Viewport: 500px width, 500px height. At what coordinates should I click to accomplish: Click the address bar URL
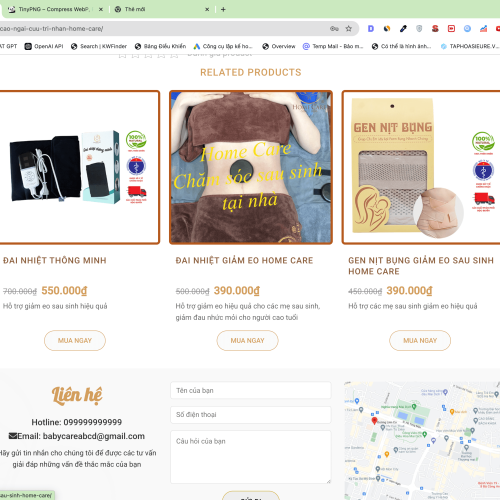coord(52,29)
